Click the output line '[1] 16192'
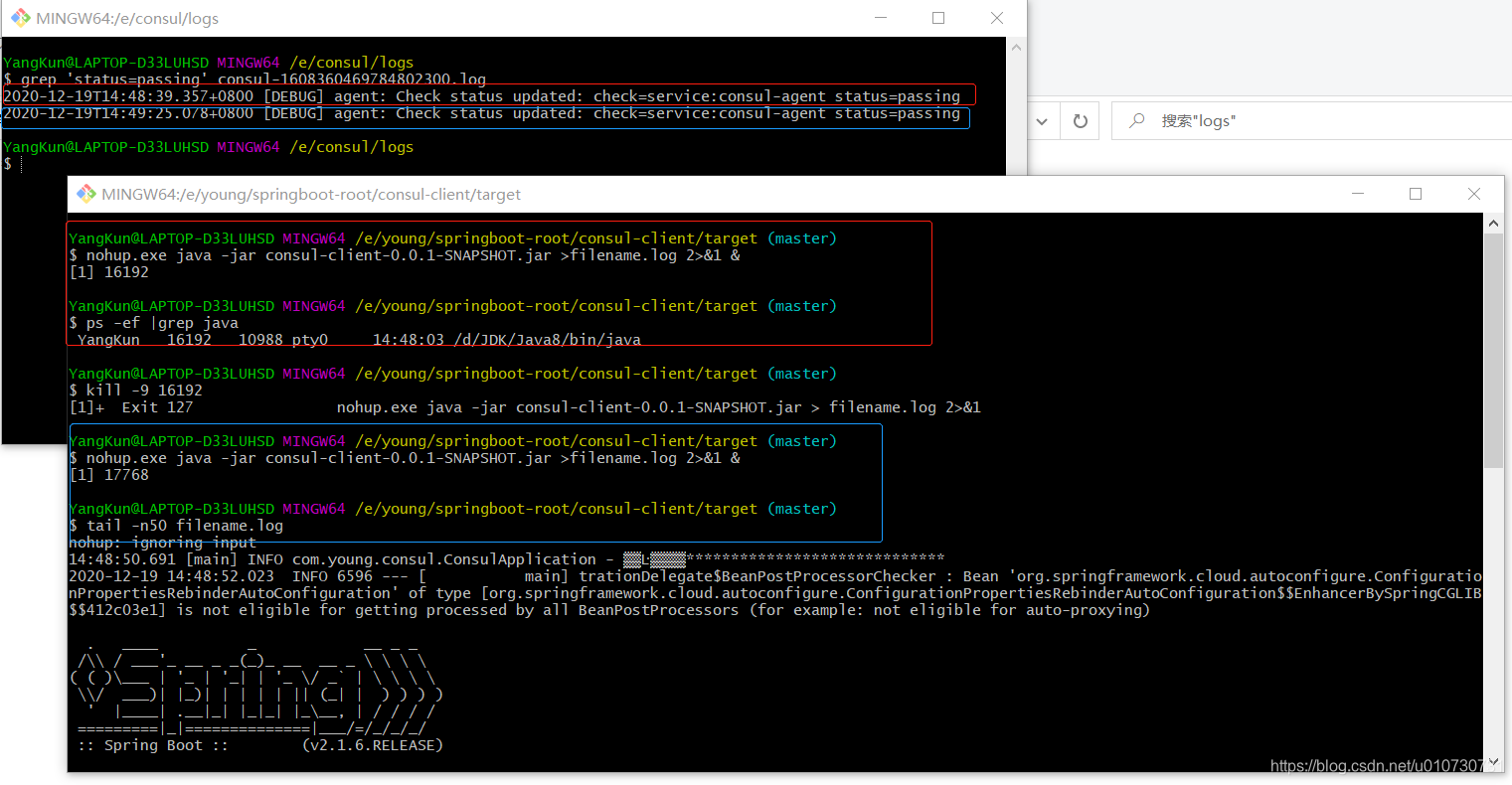The image size is (1512, 785). click(x=109, y=272)
